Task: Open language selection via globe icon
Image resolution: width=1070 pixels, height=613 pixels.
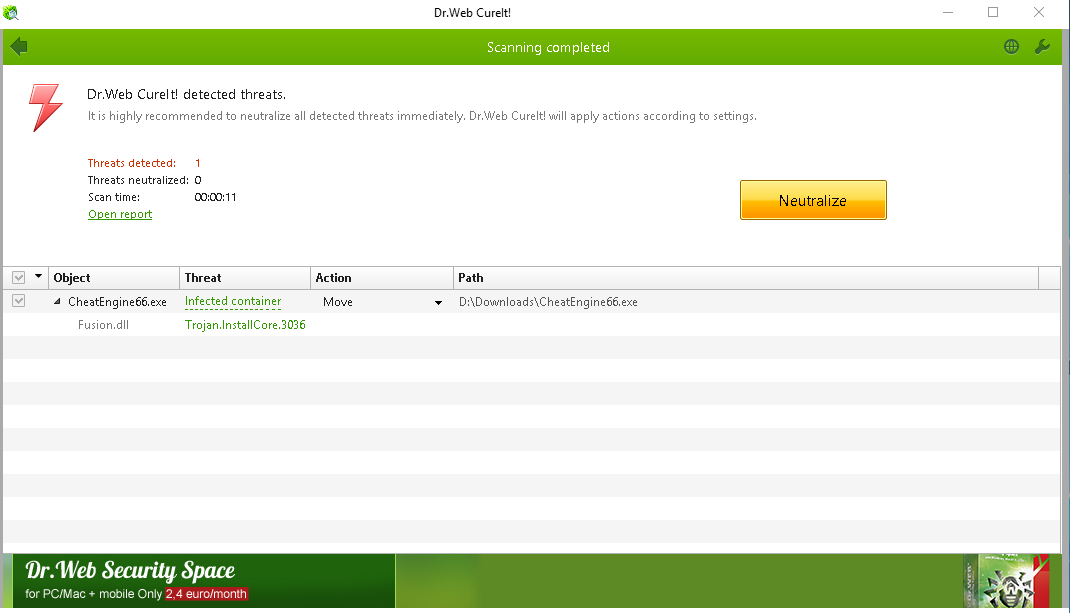Action: click(1011, 47)
